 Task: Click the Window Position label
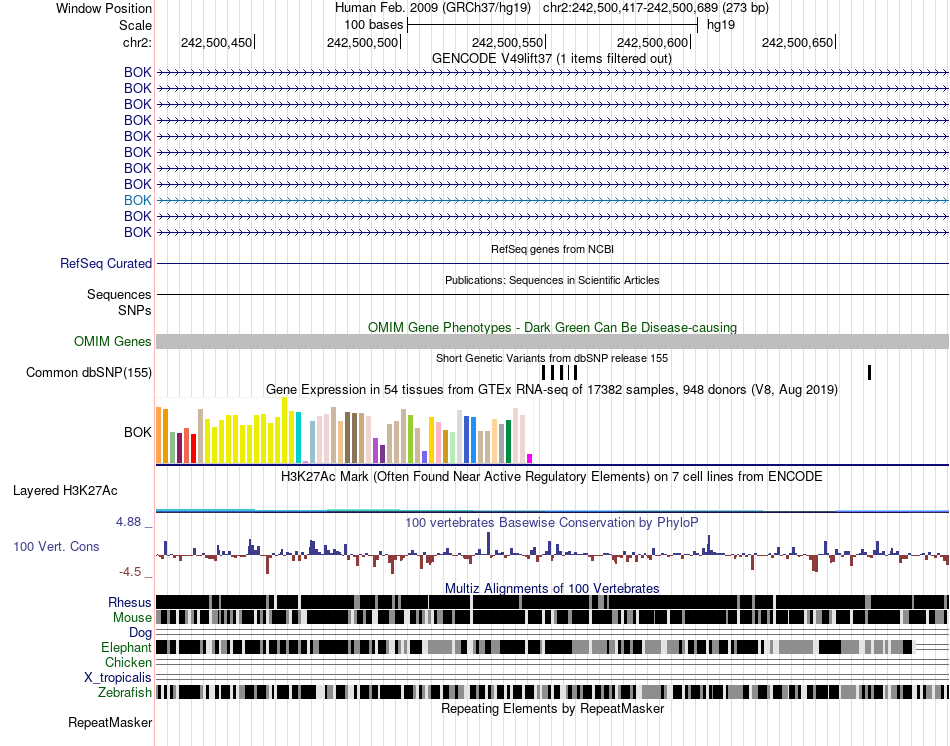tap(104, 8)
